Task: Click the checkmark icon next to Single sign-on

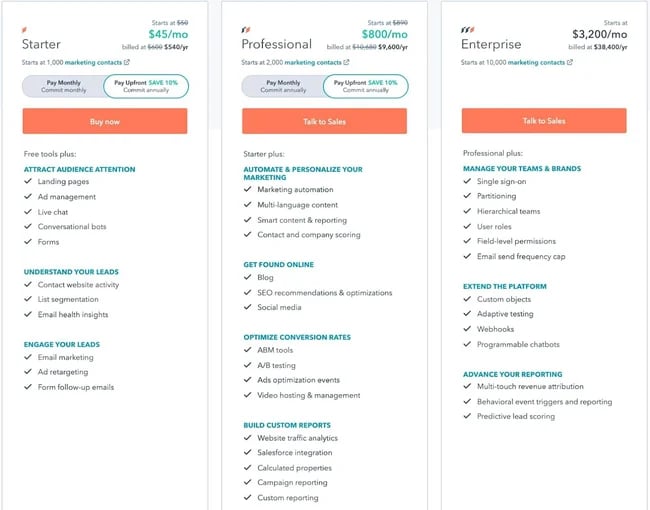Action: pos(467,182)
